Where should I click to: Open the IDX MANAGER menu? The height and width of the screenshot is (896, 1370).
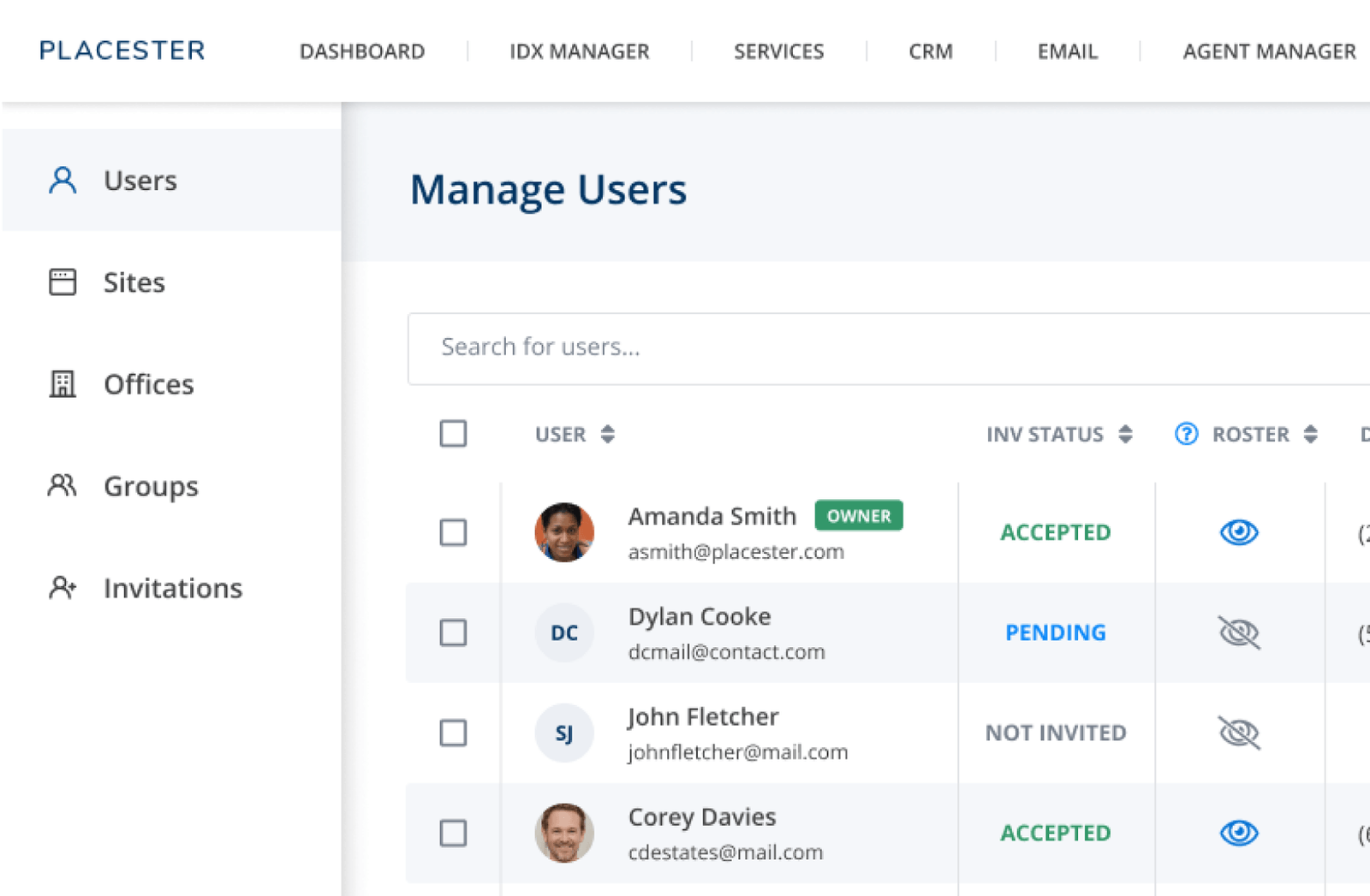tap(580, 51)
